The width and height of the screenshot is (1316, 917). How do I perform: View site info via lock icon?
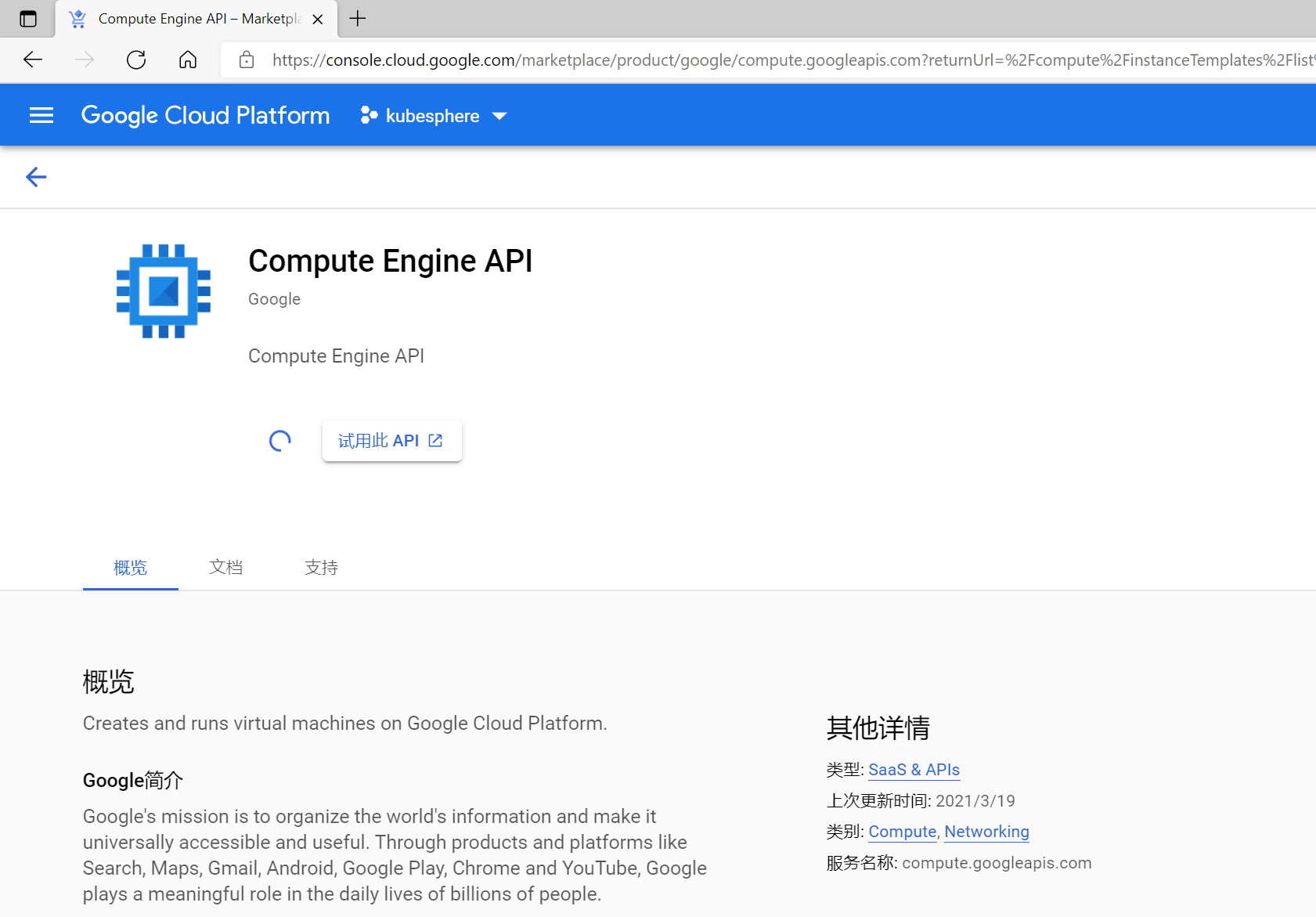click(247, 60)
